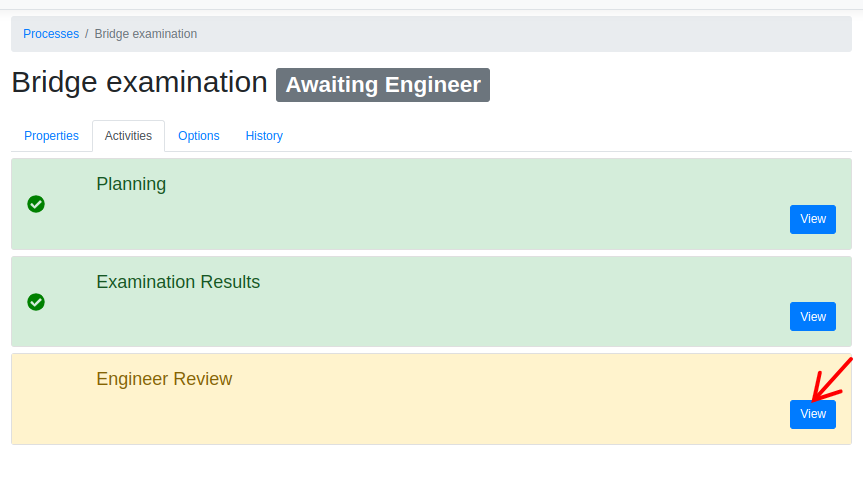Click the checkmark icon next to Examination Results

(36, 301)
